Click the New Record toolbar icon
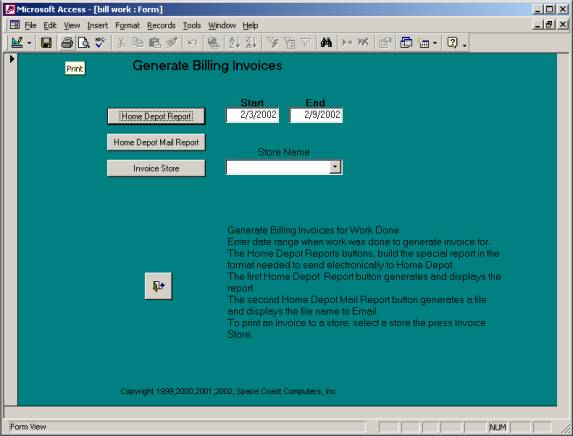The height and width of the screenshot is (436, 573). coord(347,43)
